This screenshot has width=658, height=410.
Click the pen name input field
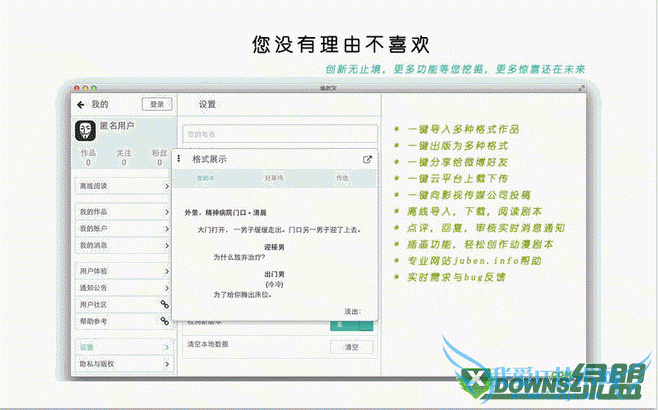280,134
